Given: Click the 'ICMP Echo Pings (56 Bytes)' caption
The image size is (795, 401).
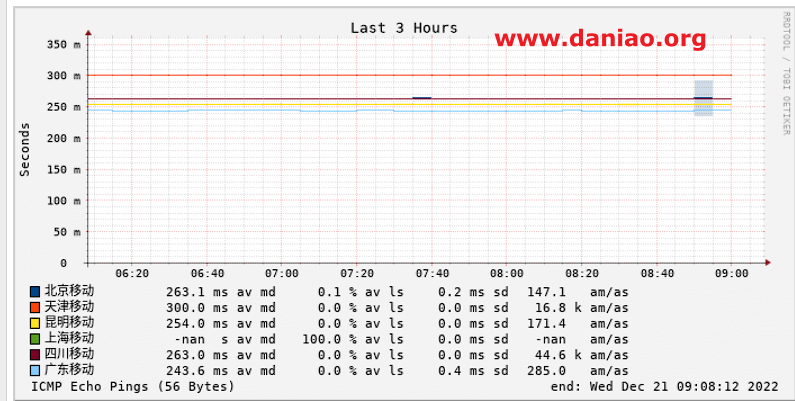Looking at the screenshot, I should pos(132,386).
